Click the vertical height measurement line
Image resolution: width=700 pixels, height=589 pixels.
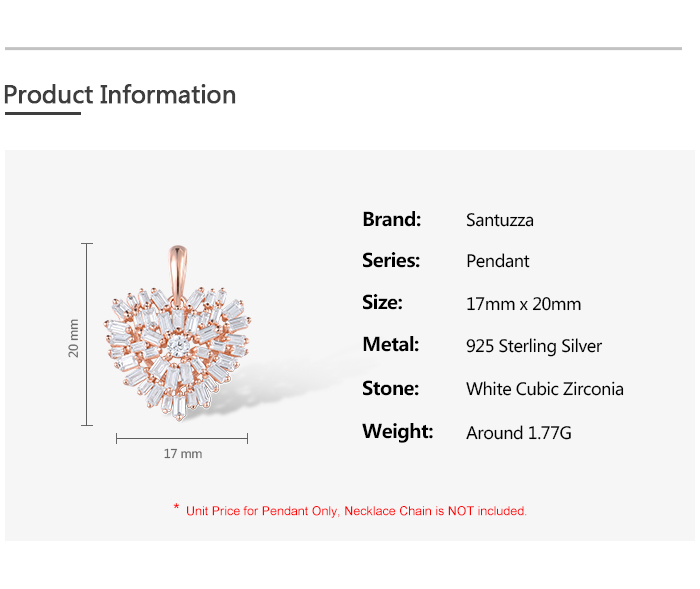(87, 334)
